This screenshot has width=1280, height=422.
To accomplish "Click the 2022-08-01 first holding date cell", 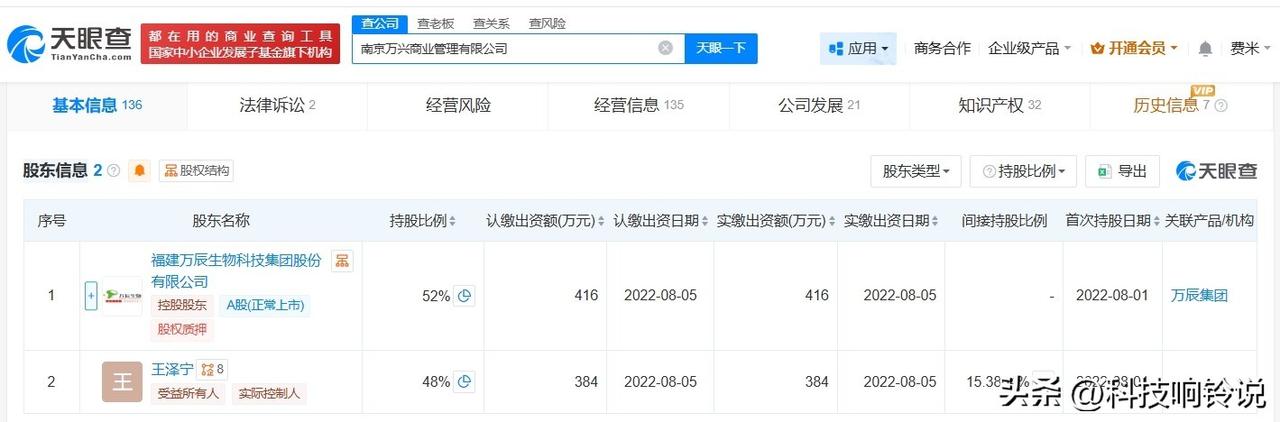I will pyautogui.click(x=1112, y=296).
